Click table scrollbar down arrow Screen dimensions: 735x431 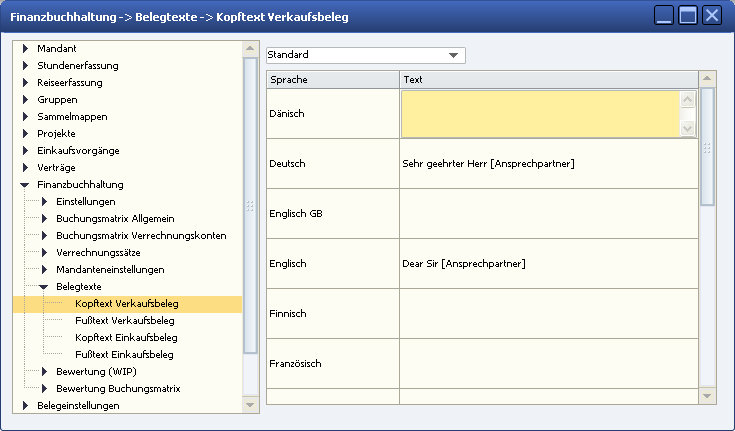[x=707, y=396]
